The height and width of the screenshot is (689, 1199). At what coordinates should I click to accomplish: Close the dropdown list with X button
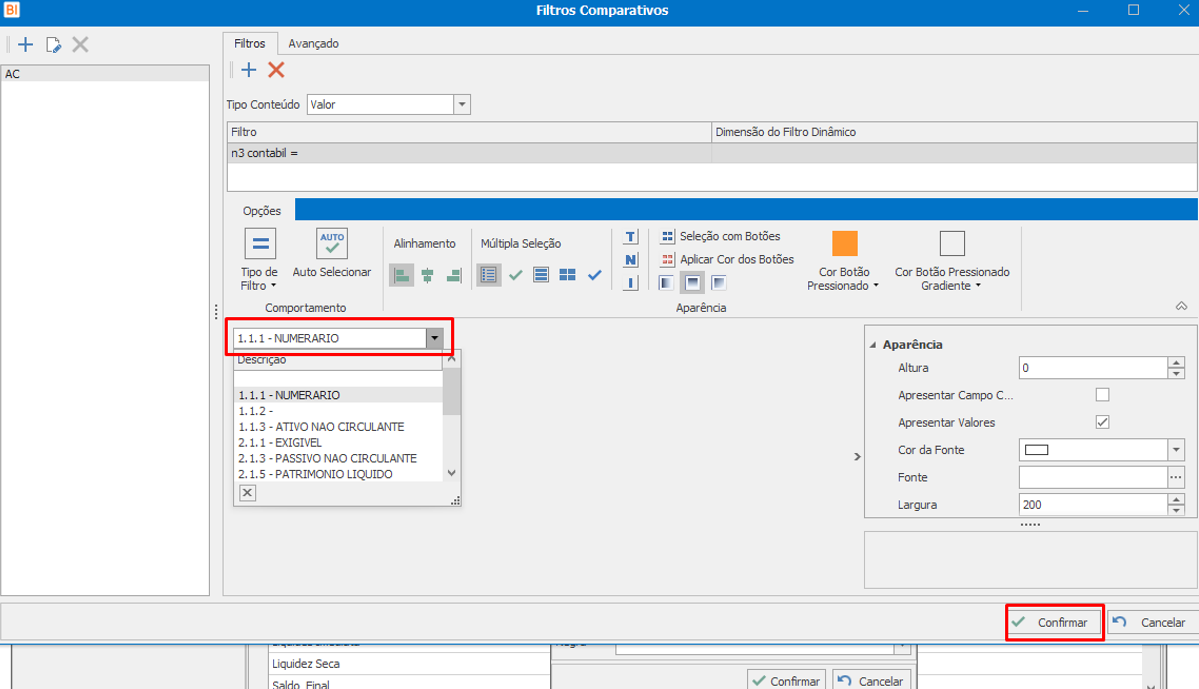(247, 492)
